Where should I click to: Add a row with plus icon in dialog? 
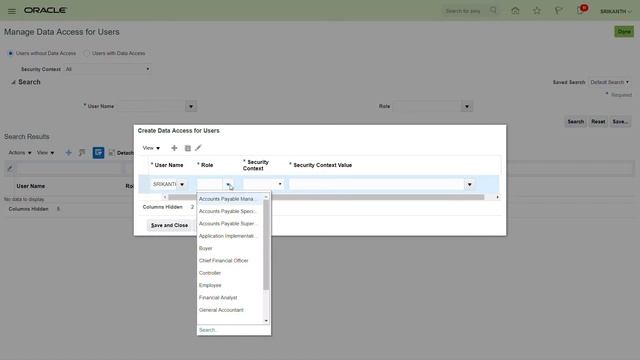[174, 148]
